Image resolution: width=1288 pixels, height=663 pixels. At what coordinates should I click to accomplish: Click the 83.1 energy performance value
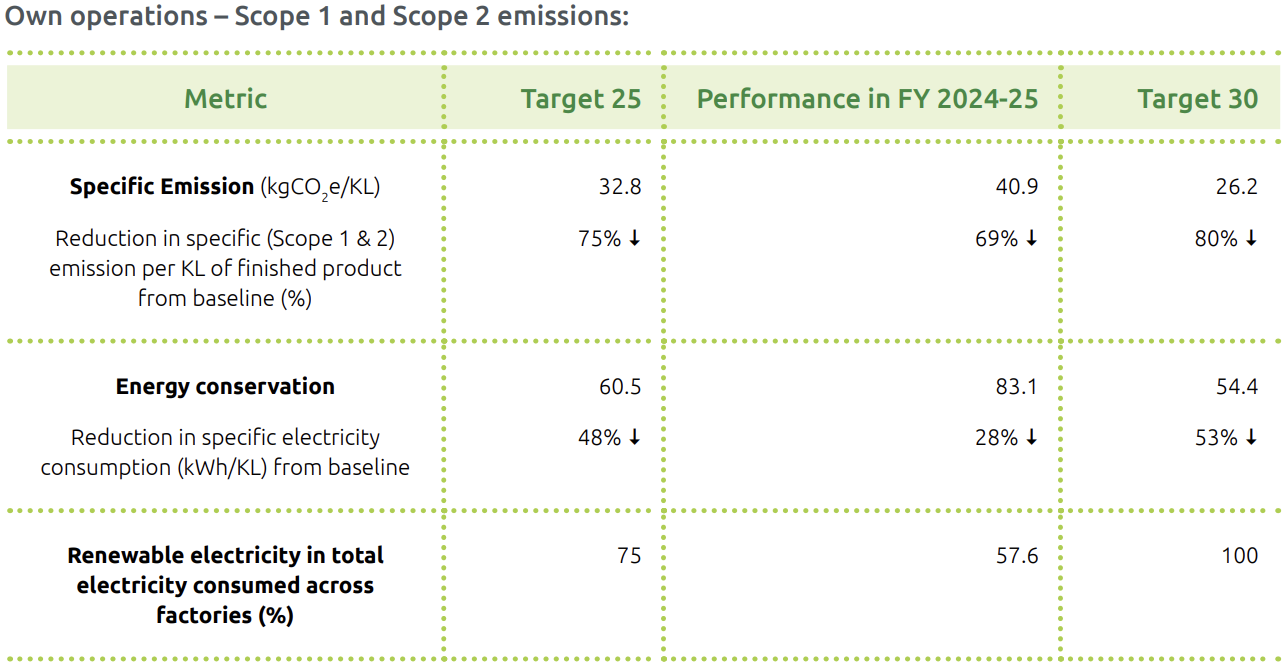(x=1017, y=387)
